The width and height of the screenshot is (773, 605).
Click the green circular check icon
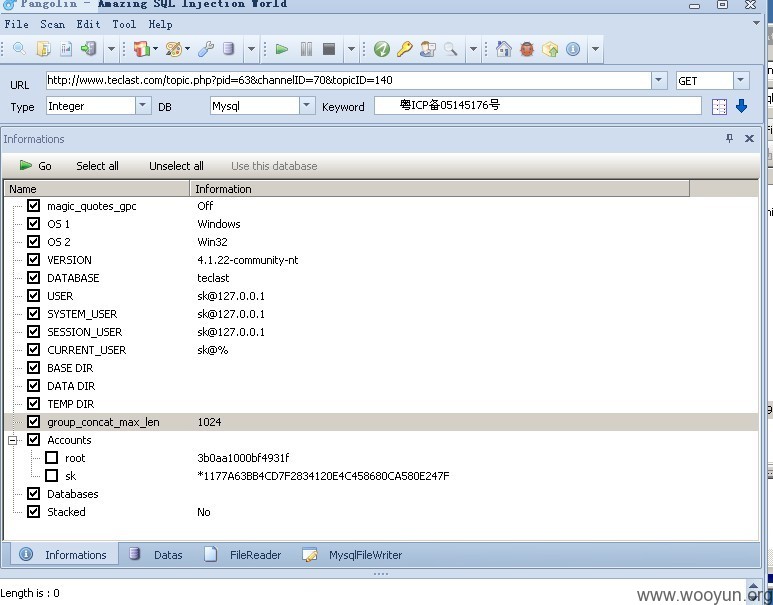[382, 49]
